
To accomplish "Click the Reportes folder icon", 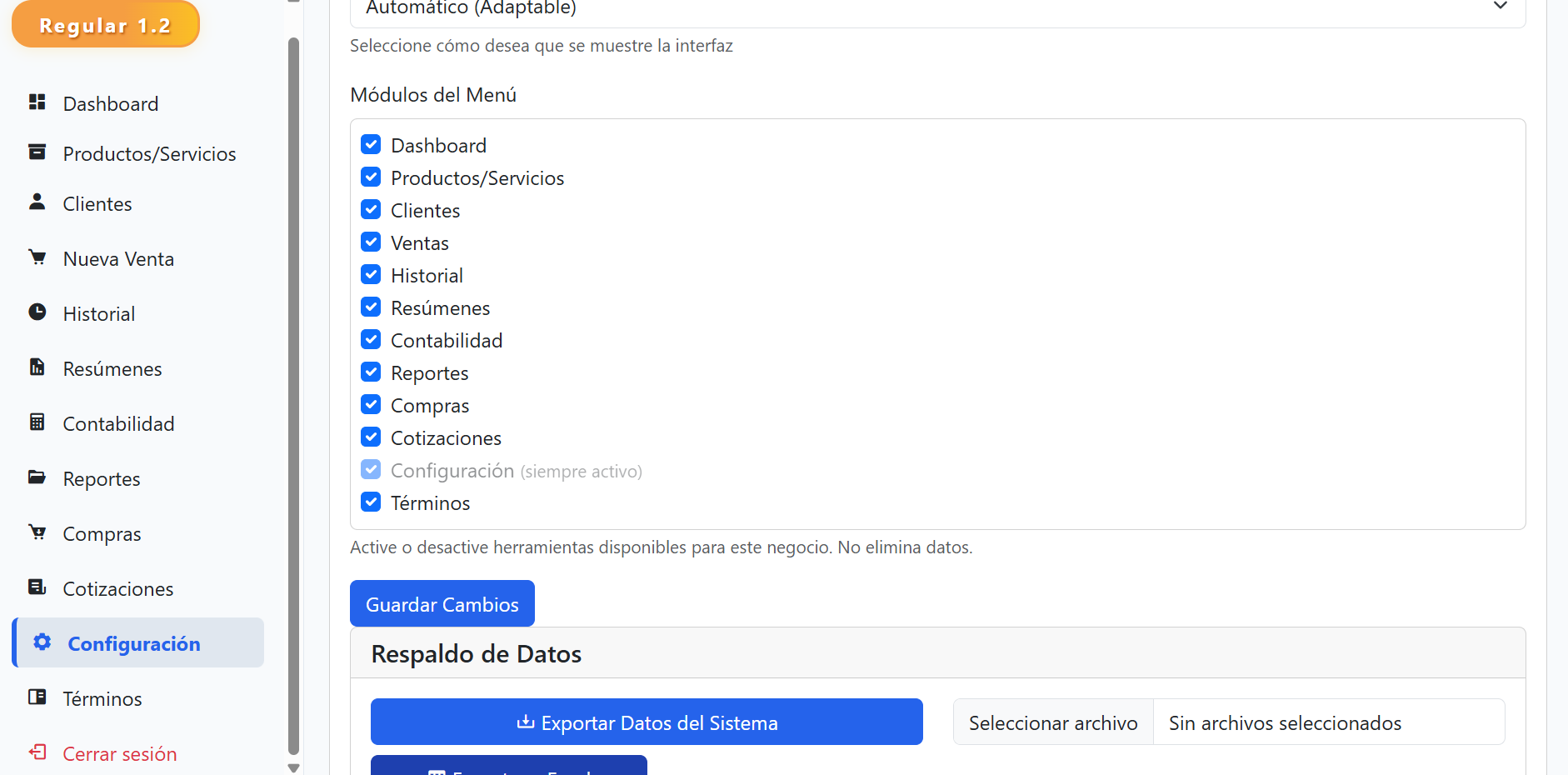I will pyautogui.click(x=37, y=477).
